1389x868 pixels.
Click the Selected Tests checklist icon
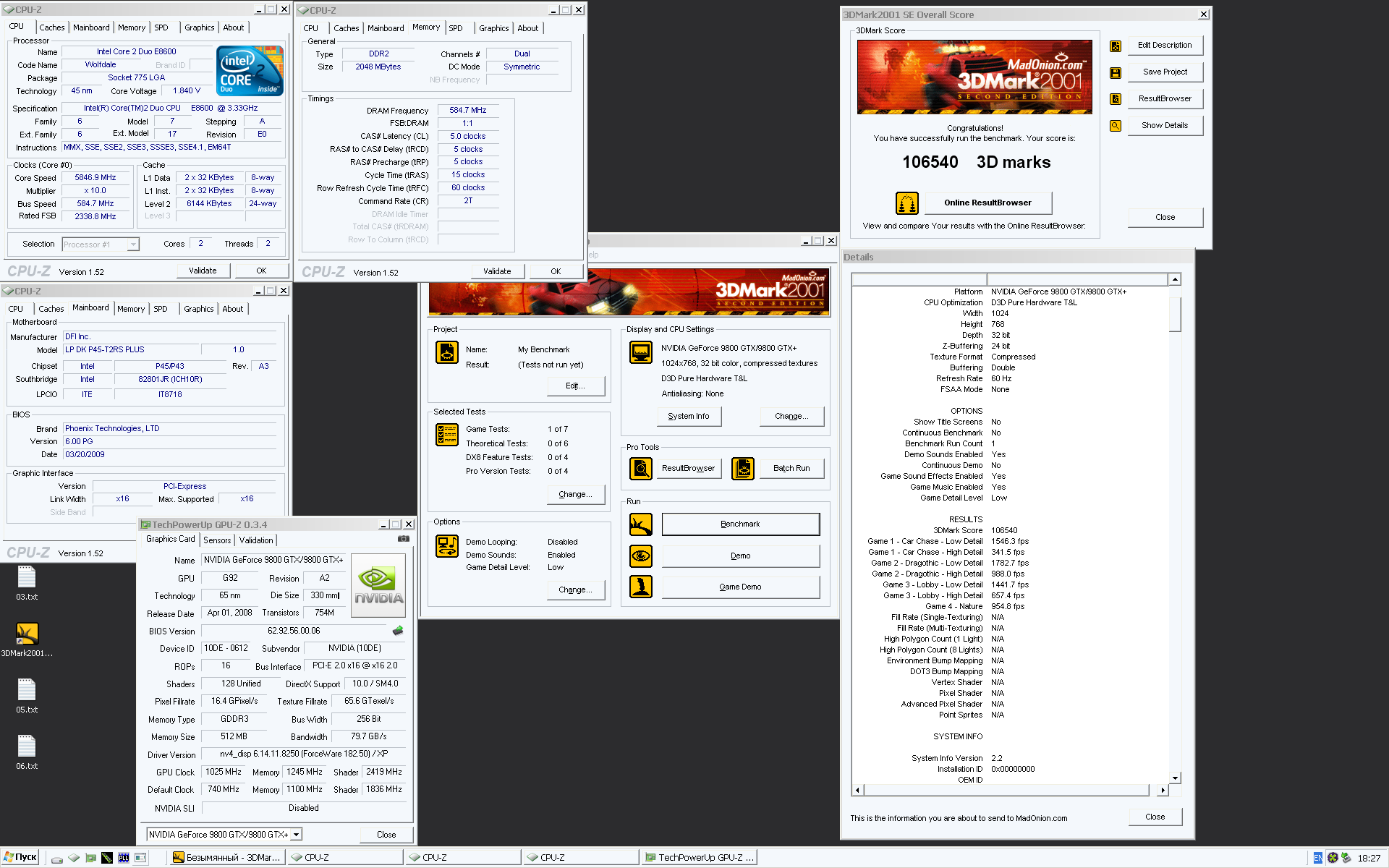click(x=447, y=435)
